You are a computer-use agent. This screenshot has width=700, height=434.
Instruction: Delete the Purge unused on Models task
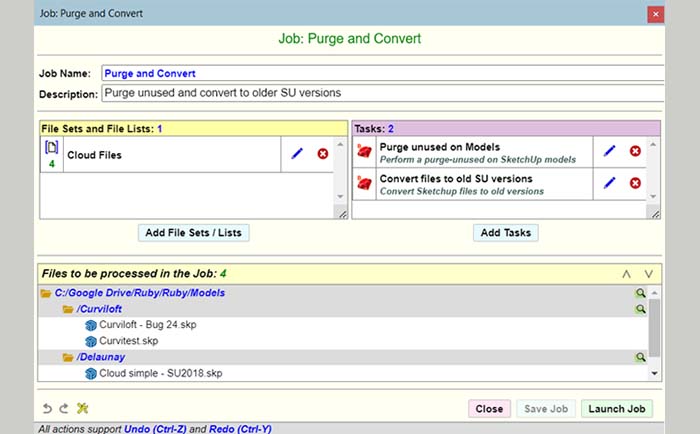635,151
